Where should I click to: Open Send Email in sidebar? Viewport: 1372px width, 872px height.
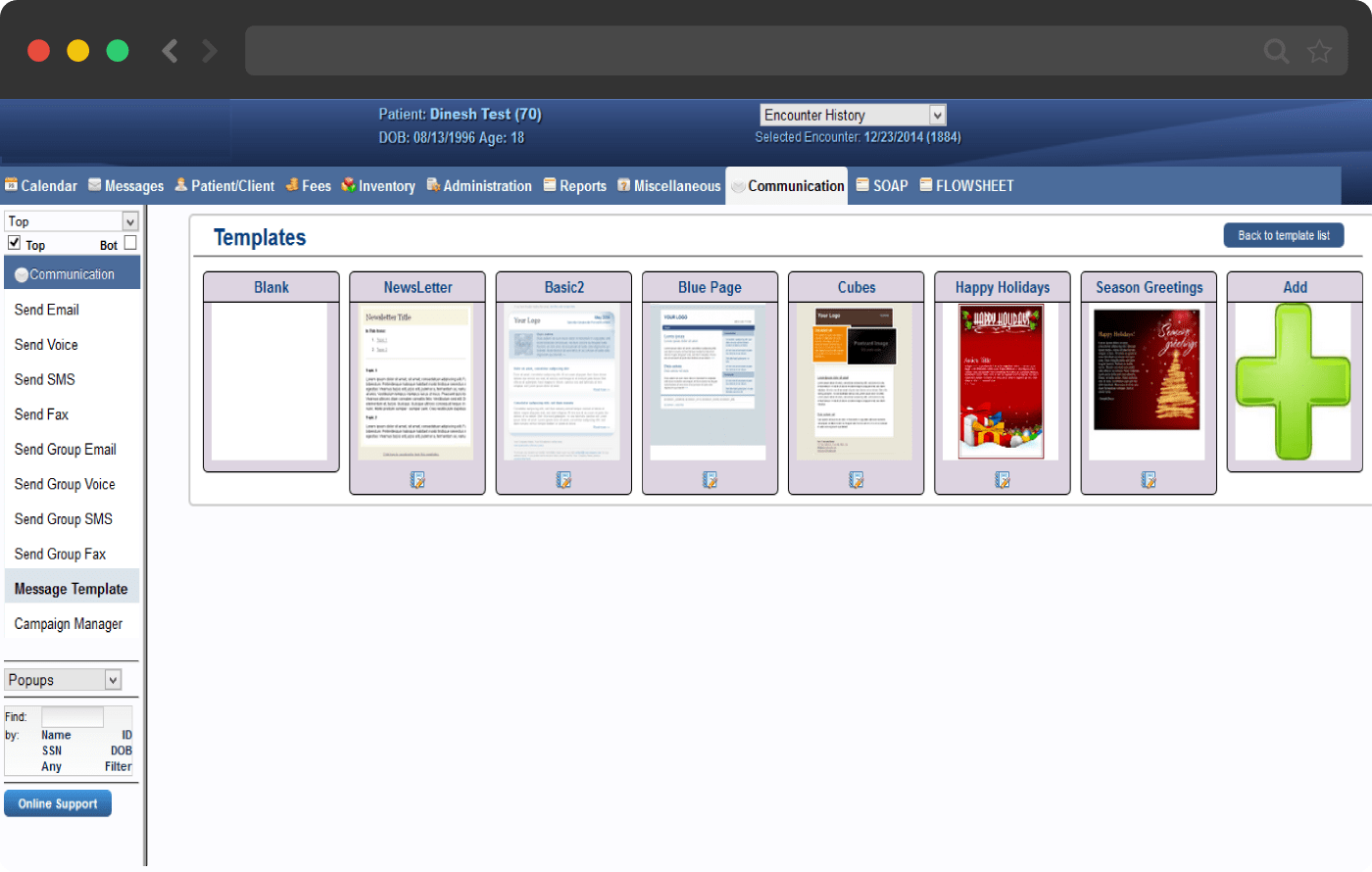[x=47, y=310]
